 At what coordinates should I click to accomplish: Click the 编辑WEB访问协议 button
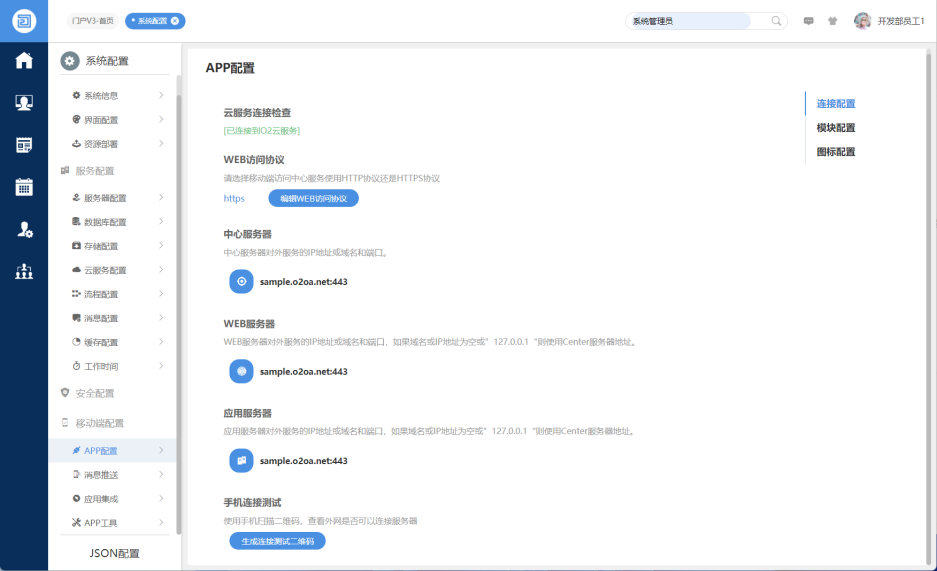point(313,198)
